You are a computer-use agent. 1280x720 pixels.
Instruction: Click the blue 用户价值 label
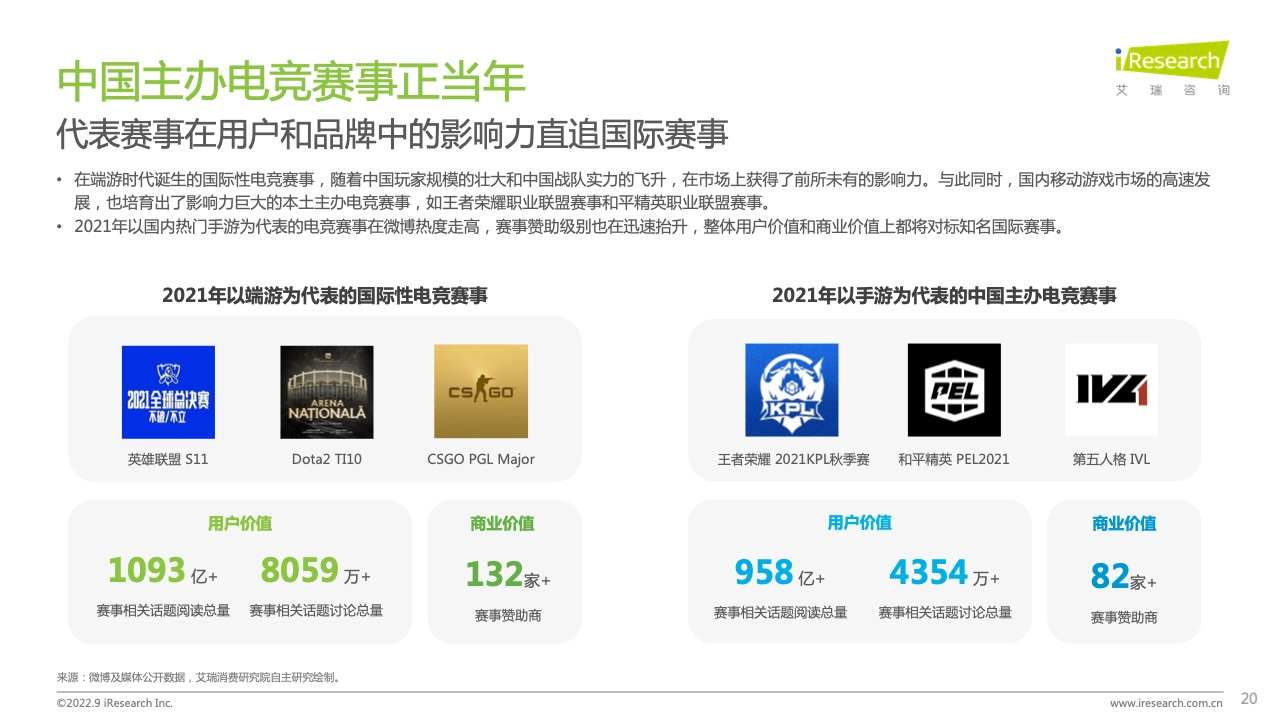click(860, 522)
